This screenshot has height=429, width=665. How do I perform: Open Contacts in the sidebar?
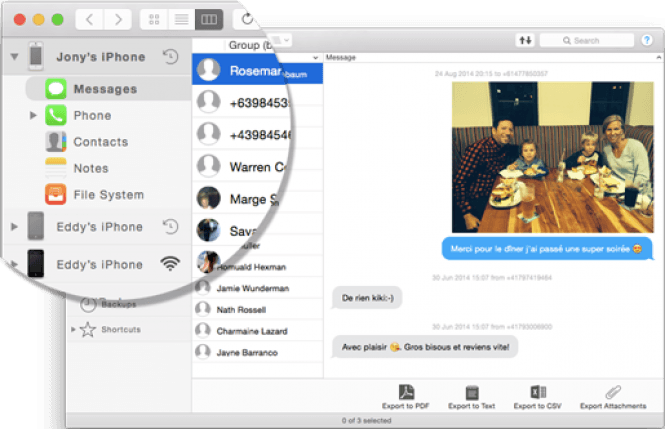101,142
